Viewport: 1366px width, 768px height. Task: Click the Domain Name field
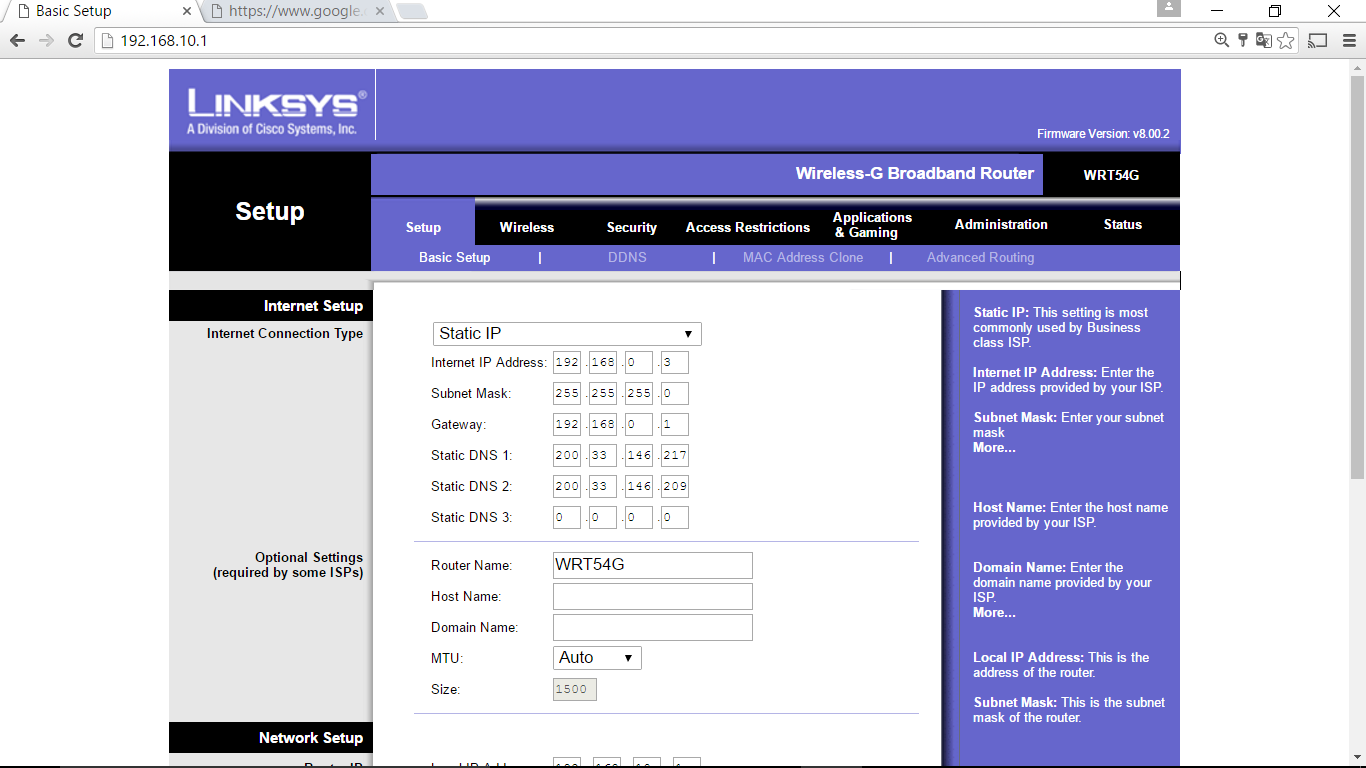click(x=652, y=627)
